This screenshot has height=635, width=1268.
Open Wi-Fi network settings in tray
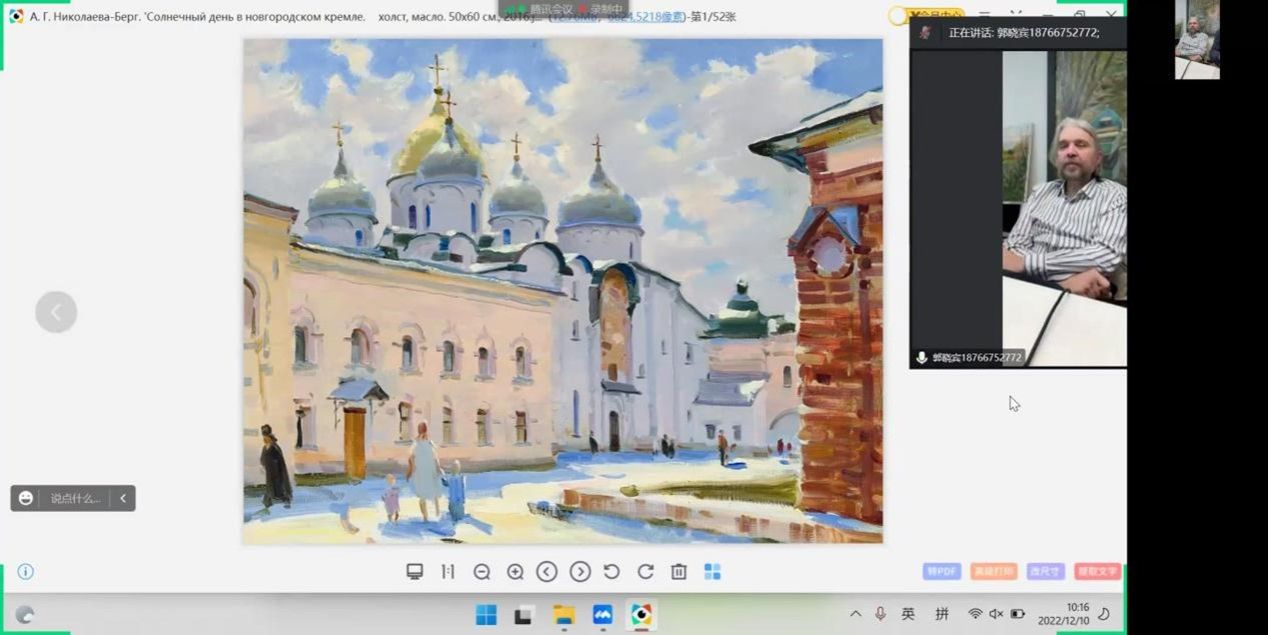pyautogui.click(x=975, y=614)
